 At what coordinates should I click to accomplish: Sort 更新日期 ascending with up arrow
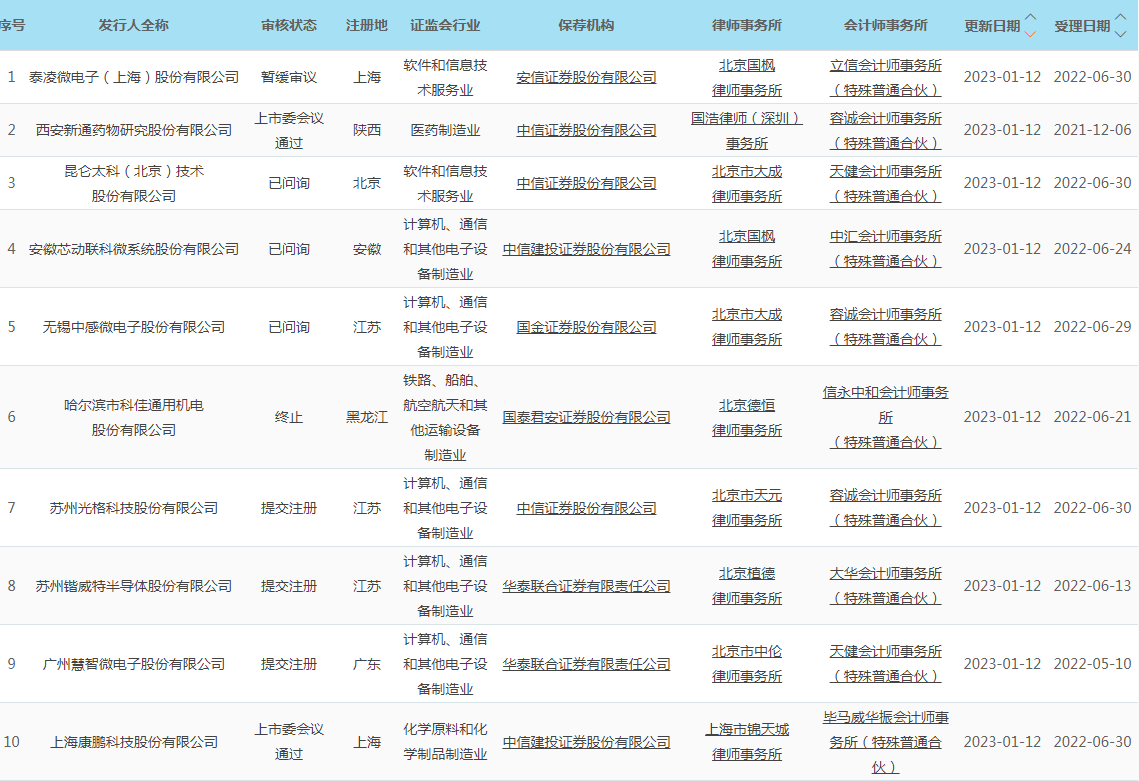tap(1031, 18)
